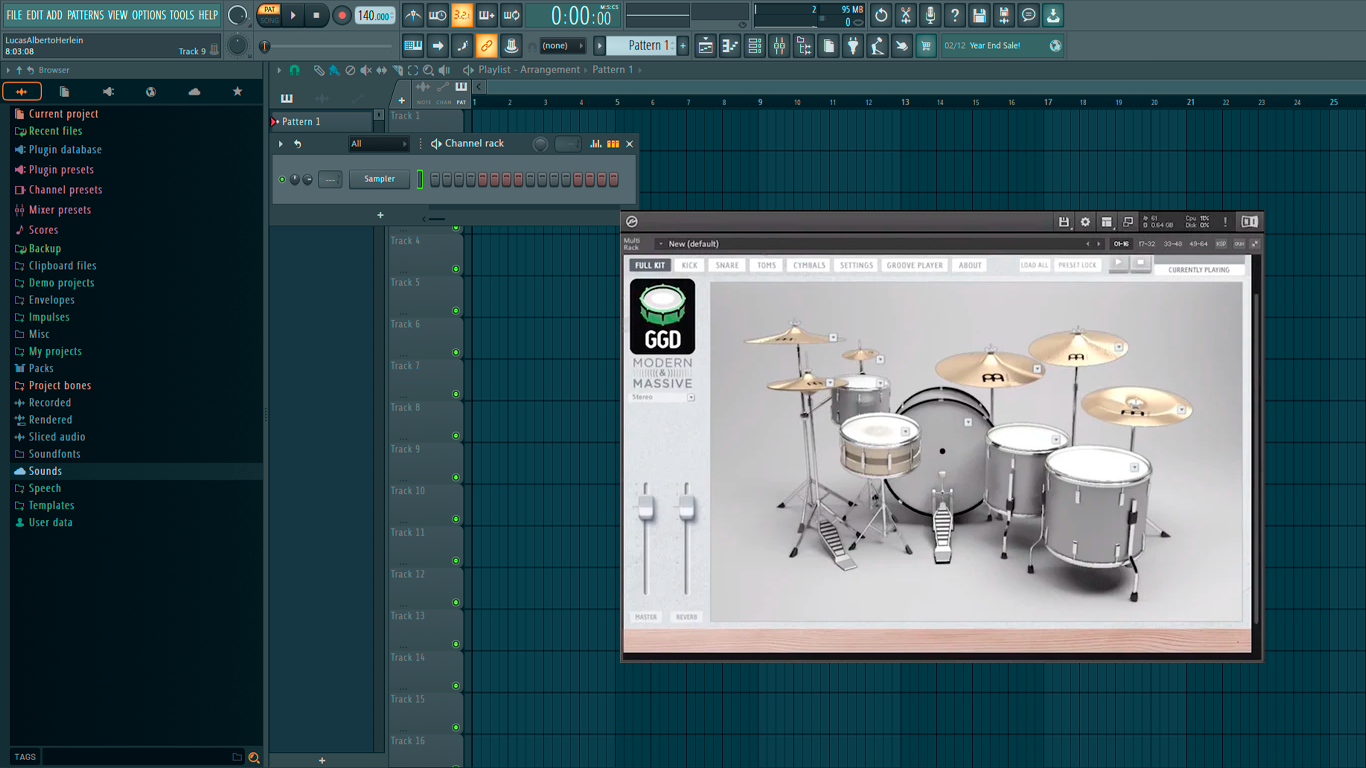Open the content library shopping cart
This screenshot has height=768, width=1366.
926,46
